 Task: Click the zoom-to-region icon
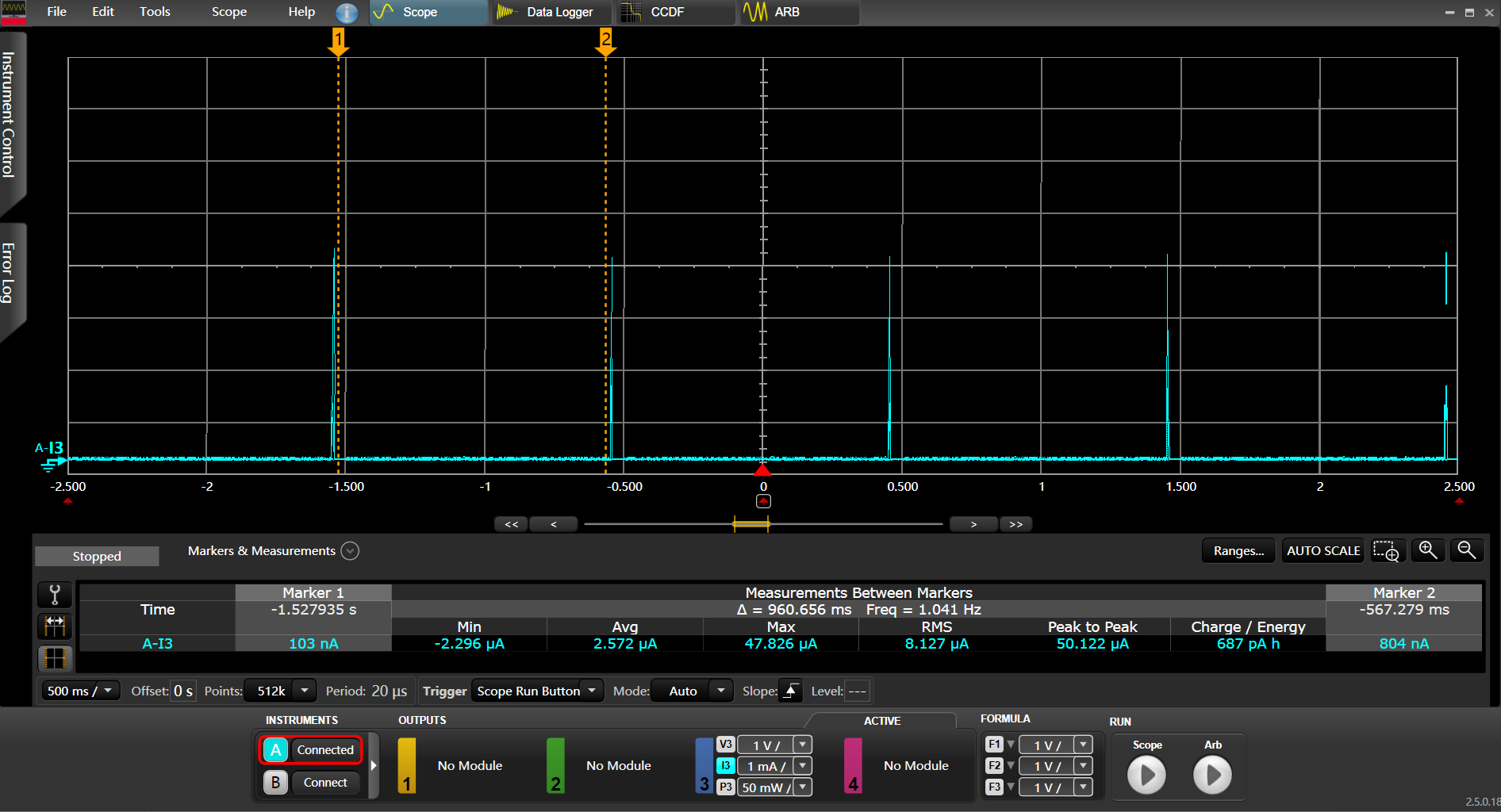[1387, 550]
